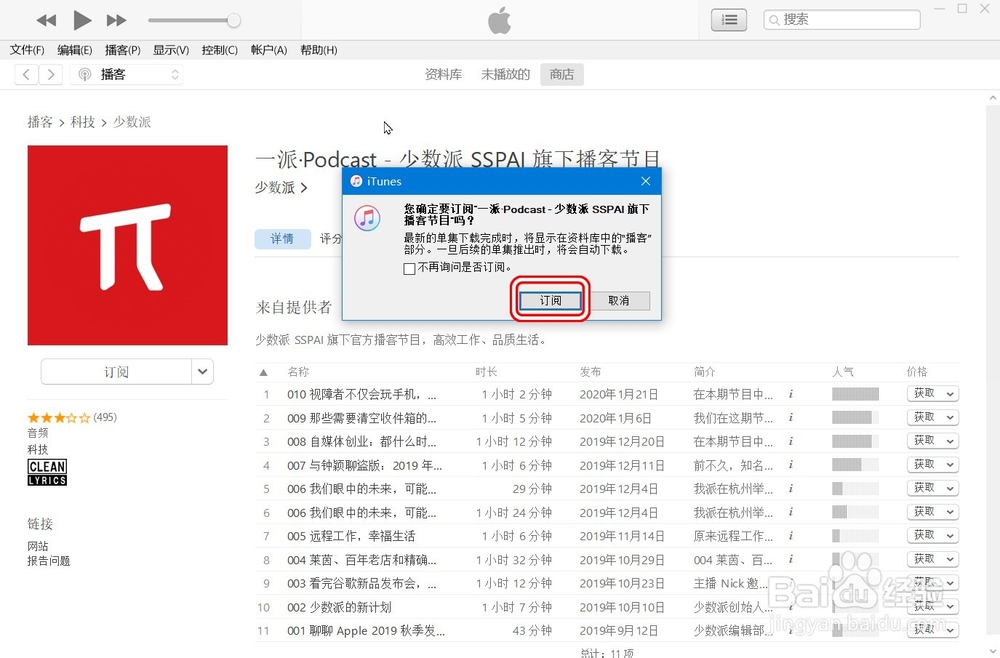Image resolution: width=1000 pixels, height=658 pixels.
Task: Open the 网站 link
Action: point(38,546)
